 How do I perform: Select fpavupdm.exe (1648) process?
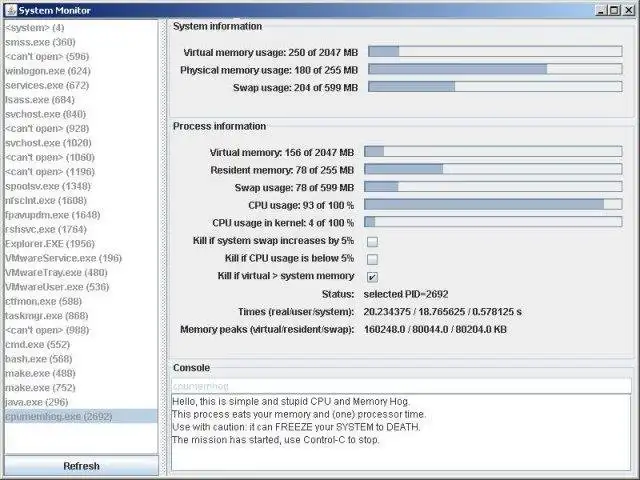click(81, 215)
